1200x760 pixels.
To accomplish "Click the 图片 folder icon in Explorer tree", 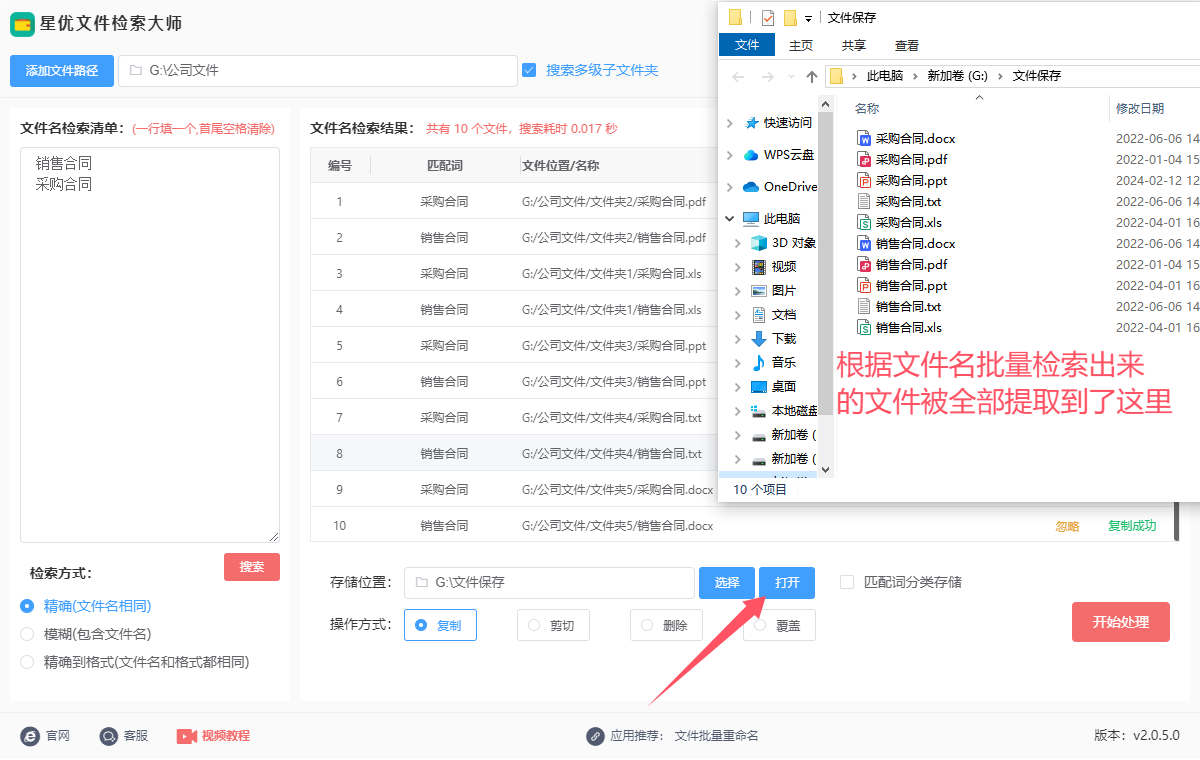I will (759, 291).
